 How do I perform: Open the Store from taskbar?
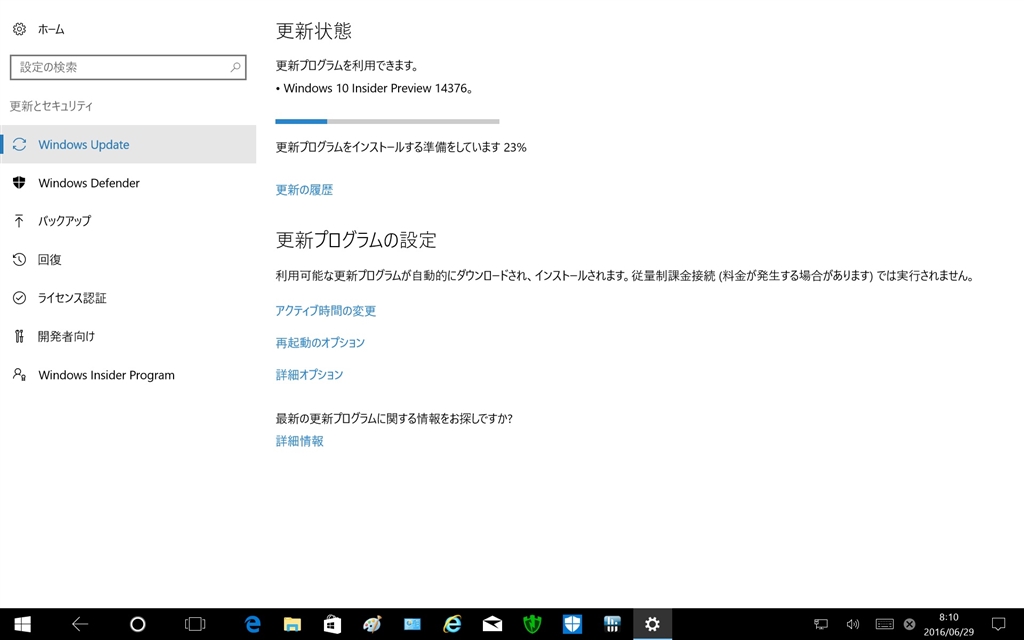point(332,624)
